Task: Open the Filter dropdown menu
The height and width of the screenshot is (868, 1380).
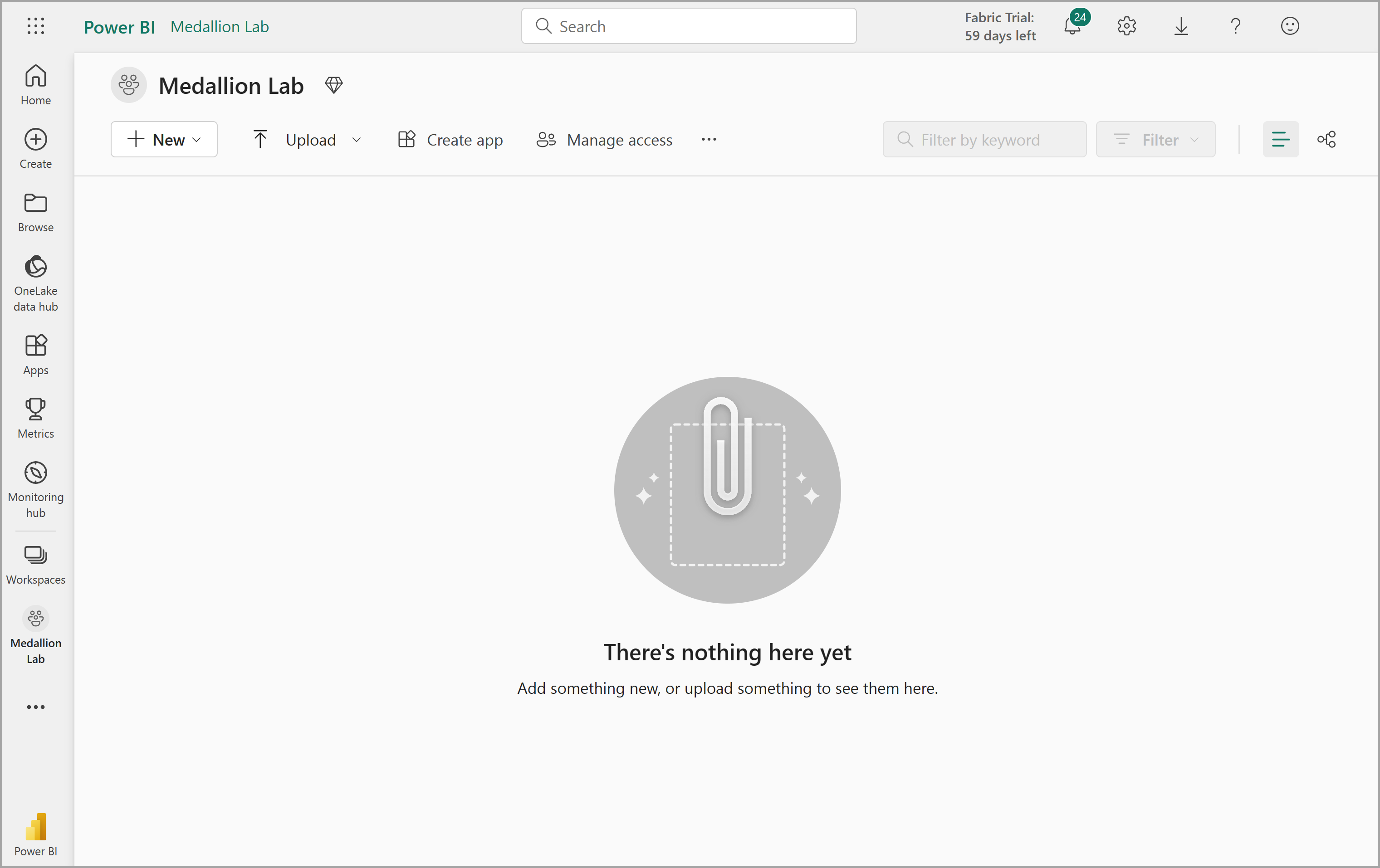Action: [x=1156, y=139]
